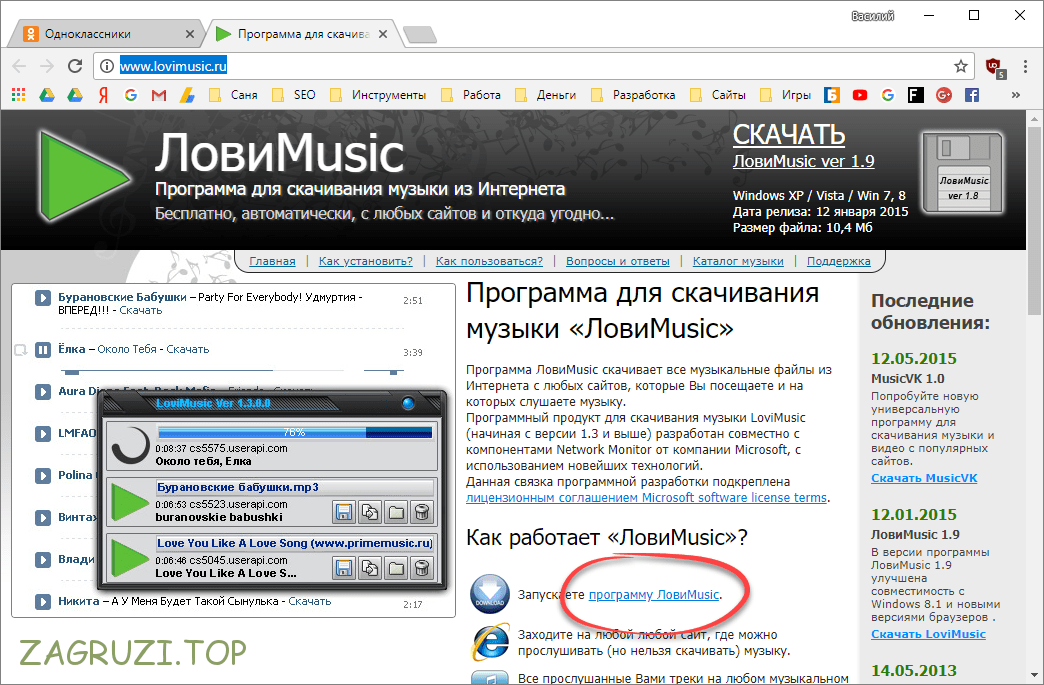Open the YouTube bookmark icon
Screen dimensions: 1044x685
click(x=860, y=95)
